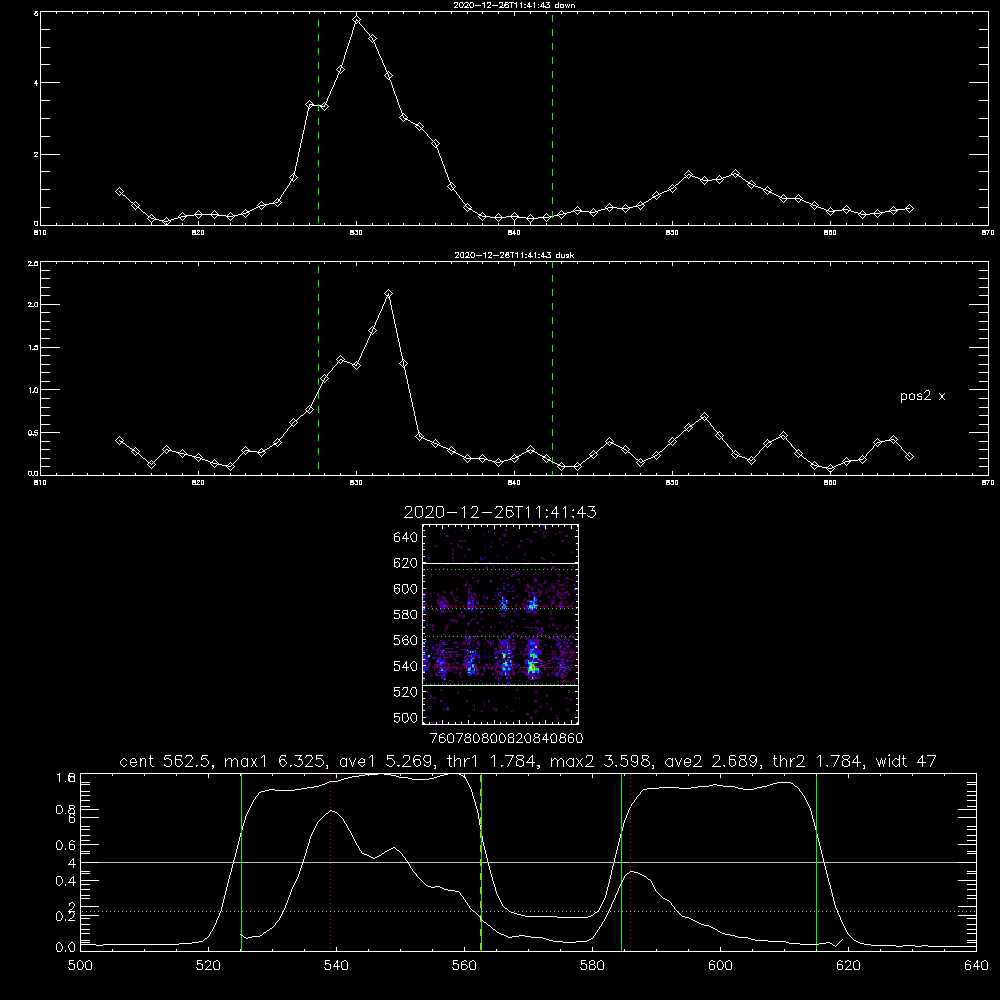
Task: Click the 'pos2 x' label
Action: [x=922, y=396]
